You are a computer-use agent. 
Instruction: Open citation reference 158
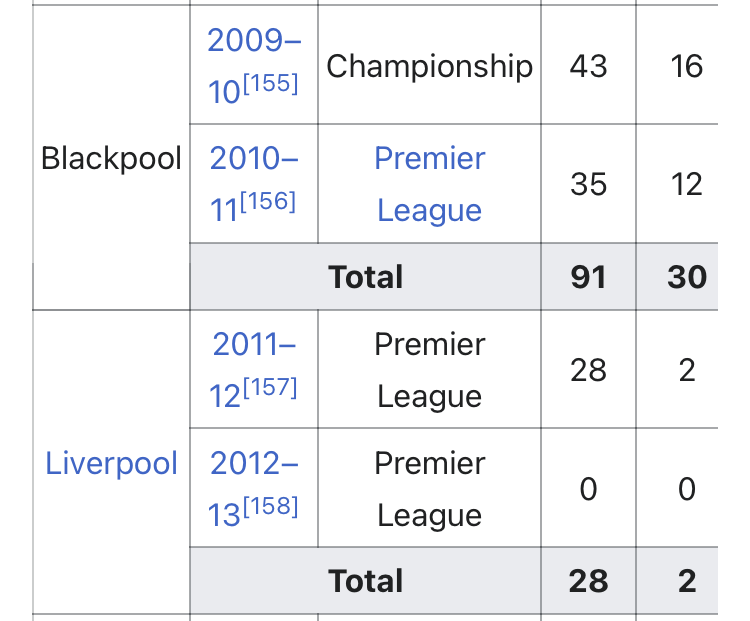click(x=271, y=506)
